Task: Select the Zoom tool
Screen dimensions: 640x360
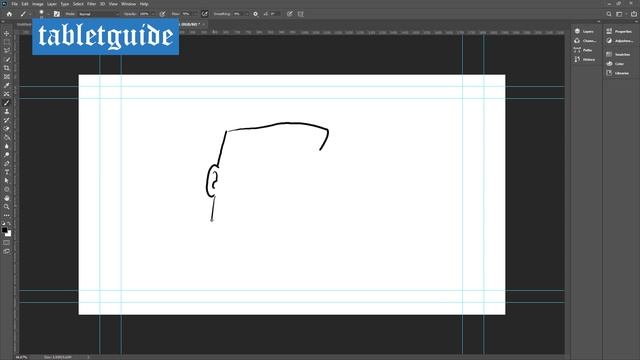Action: point(7,207)
